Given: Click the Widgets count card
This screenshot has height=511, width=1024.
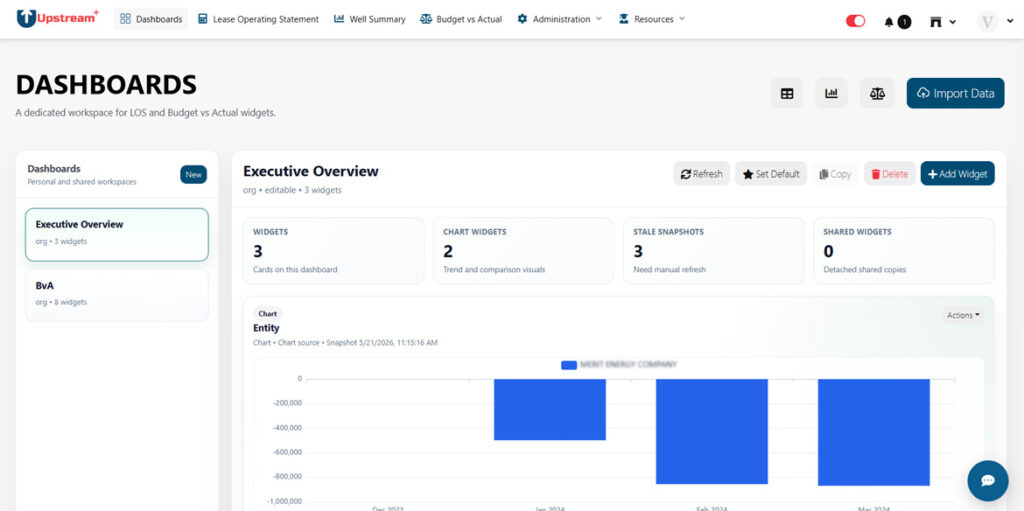Looking at the screenshot, I should click(334, 251).
